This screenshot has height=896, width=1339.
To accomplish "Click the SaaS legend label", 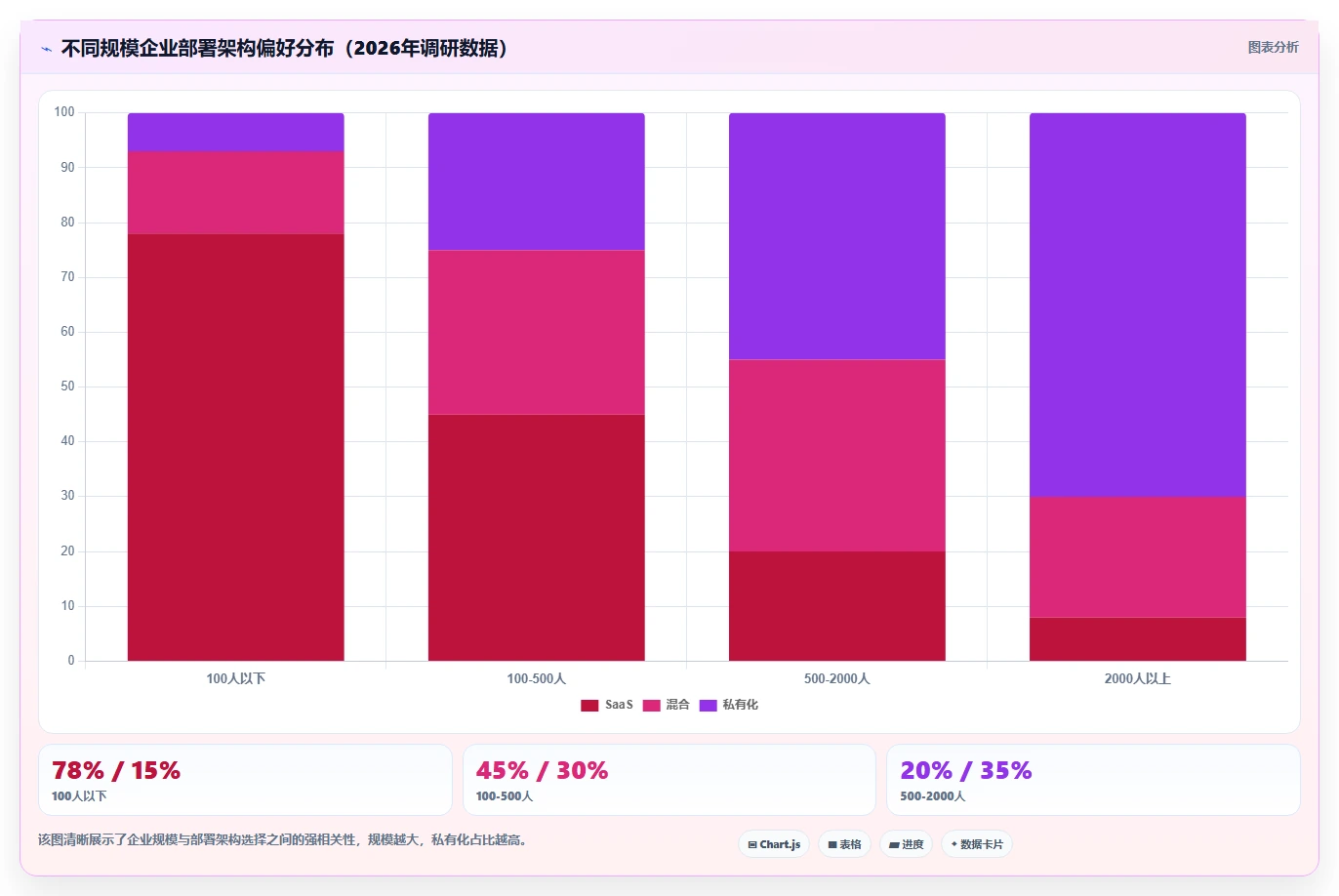I will point(619,705).
